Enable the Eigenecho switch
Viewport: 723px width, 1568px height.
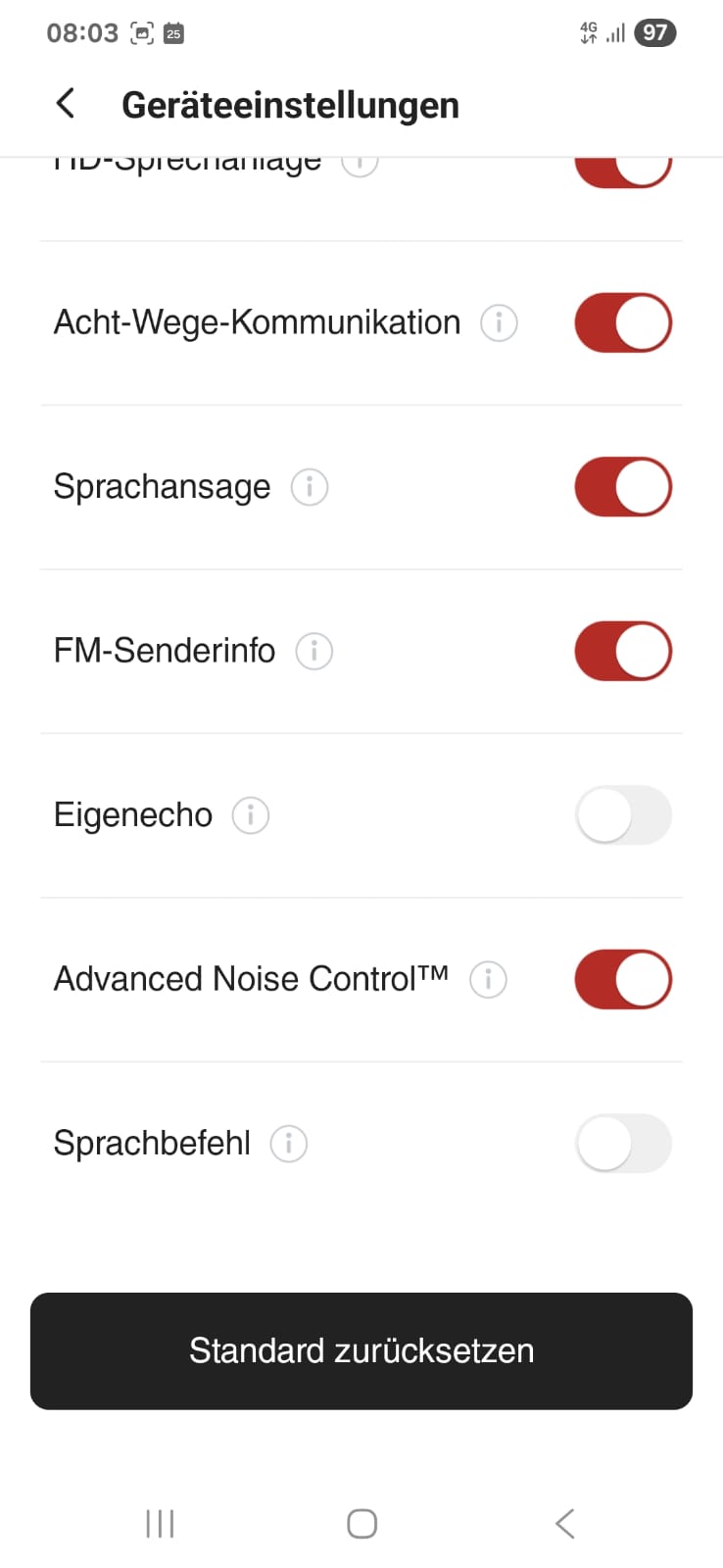click(x=623, y=815)
